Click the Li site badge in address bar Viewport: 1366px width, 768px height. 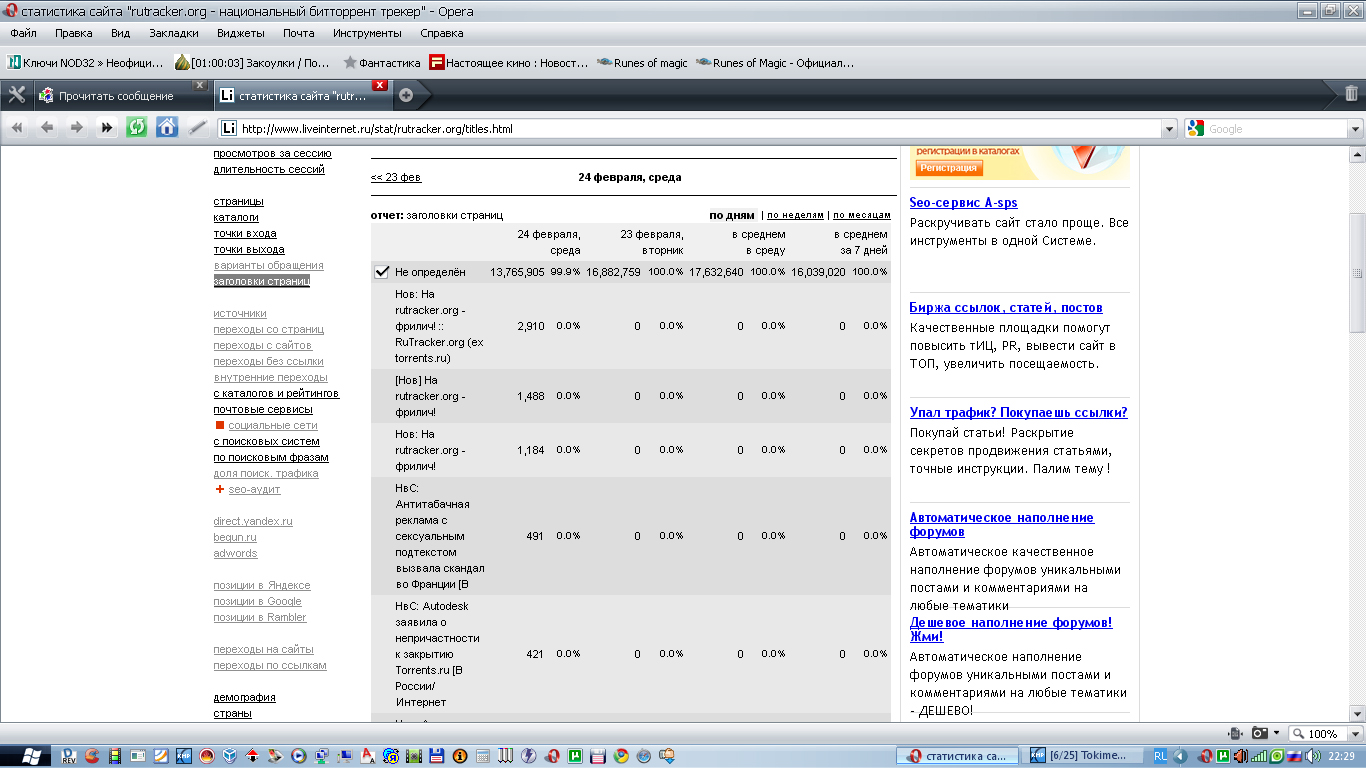point(229,129)
